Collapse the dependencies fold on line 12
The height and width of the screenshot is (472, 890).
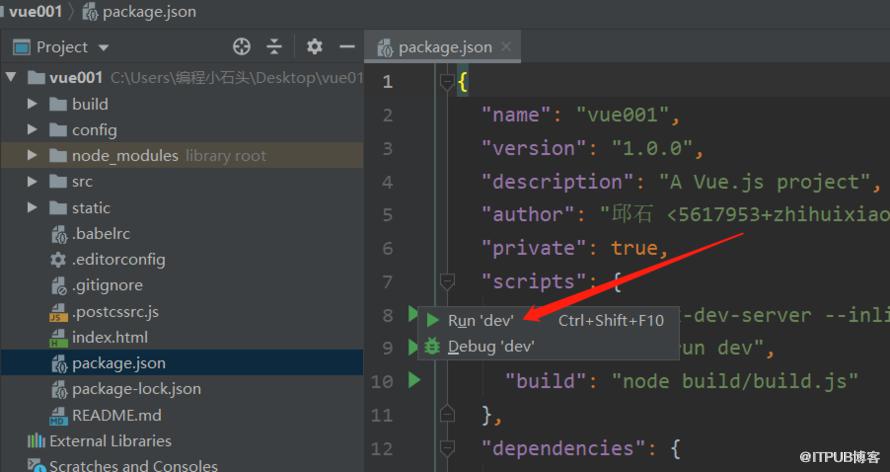[x=447, y=448]
